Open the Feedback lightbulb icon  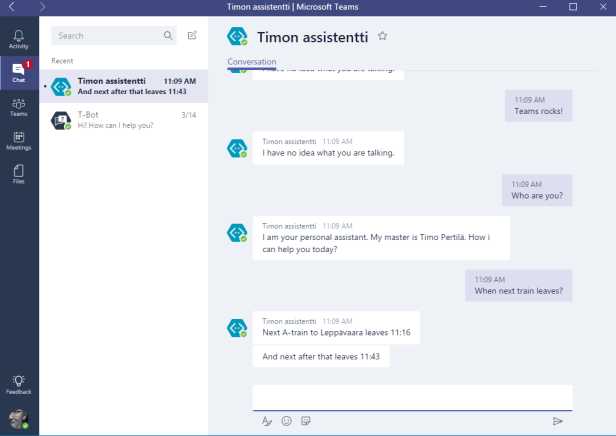tap(18, 385)
